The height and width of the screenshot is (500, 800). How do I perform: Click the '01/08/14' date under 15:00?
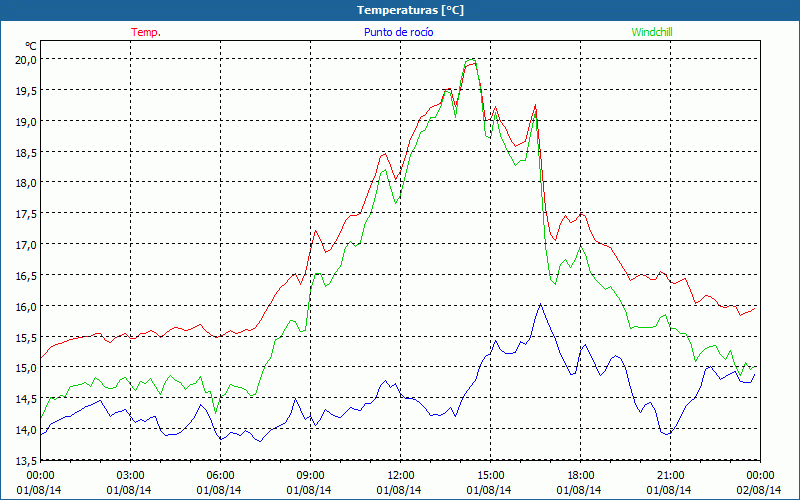click(489, 490)
